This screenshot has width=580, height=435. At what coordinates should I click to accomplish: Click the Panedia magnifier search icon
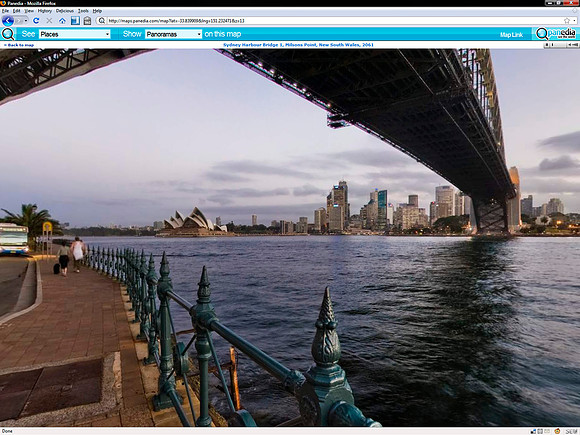click(8, 34)
